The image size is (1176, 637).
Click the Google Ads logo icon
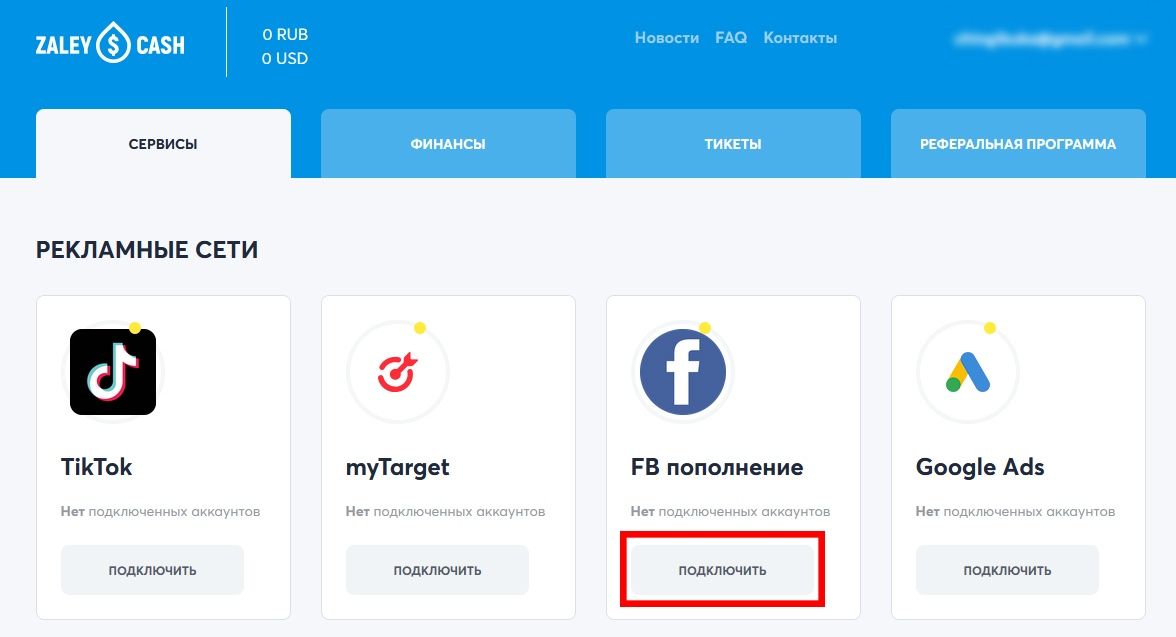(968, 372)
